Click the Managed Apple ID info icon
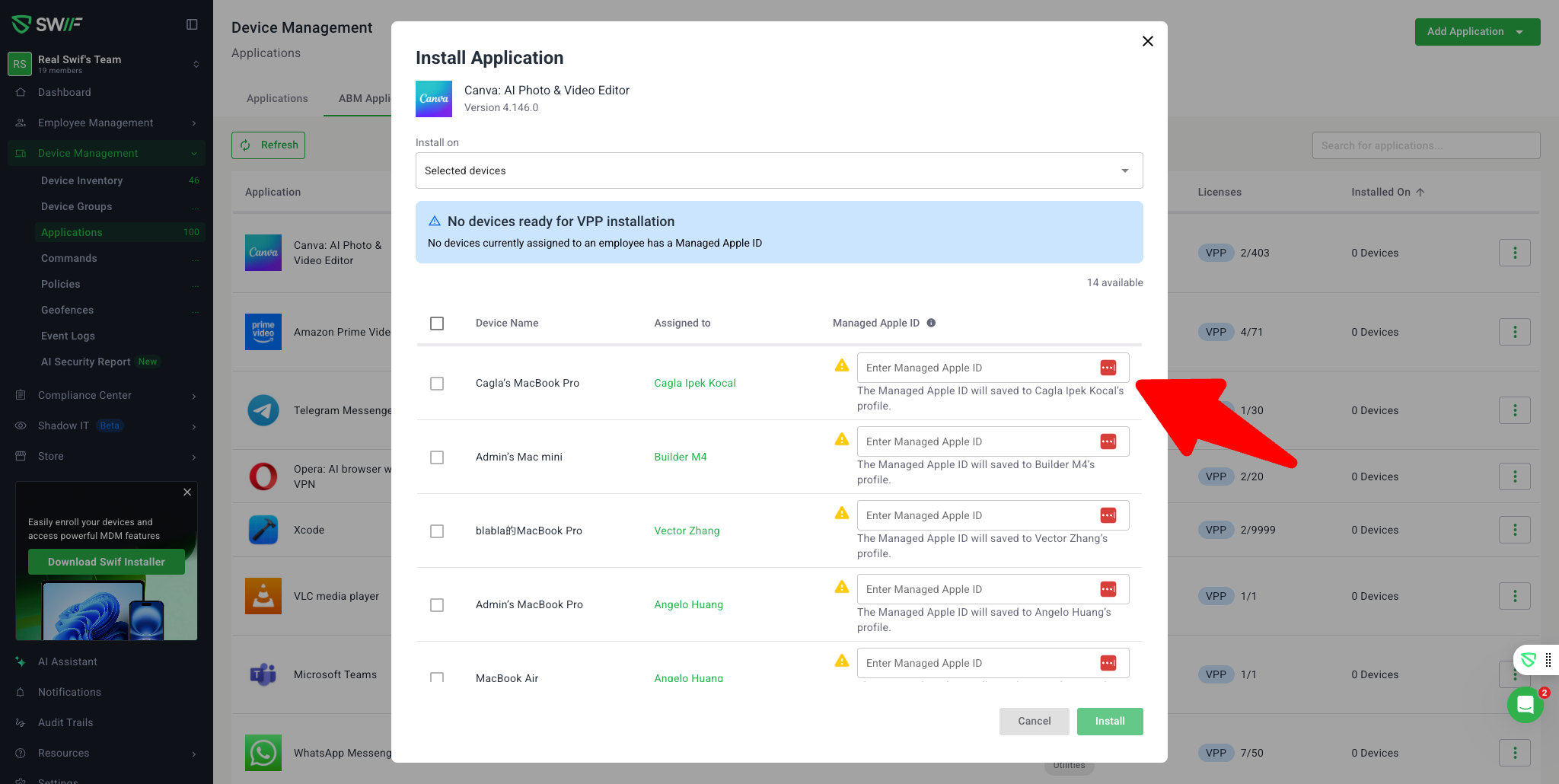Viewport: 1559px width, 784px height. click(x=931, y=323)
